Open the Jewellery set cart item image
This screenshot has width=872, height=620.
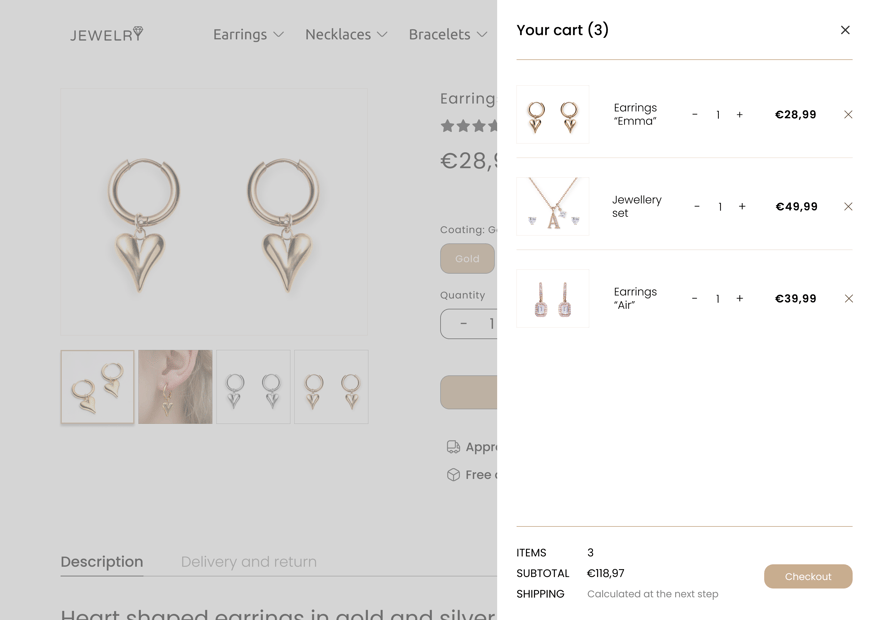pyautogui.click(x=553, y=207)
